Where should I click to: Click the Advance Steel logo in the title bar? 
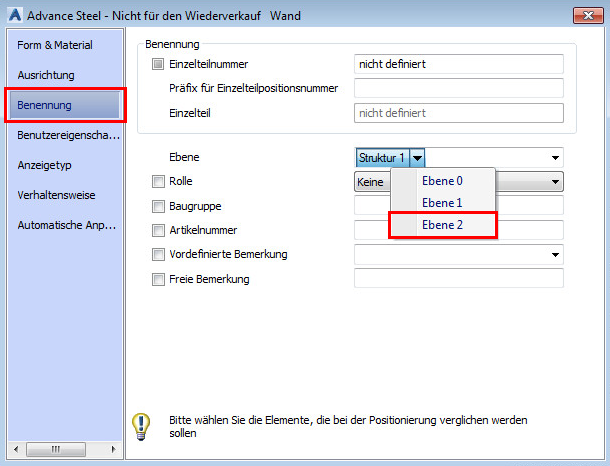[x=15, y=15]
